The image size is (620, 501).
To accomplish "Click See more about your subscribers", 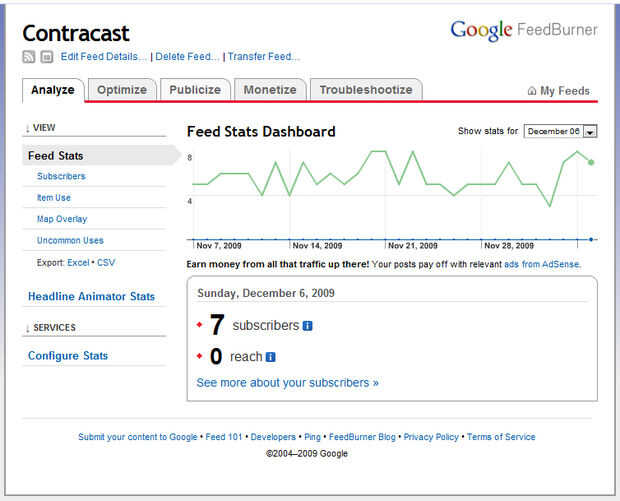I will (288, 383).
